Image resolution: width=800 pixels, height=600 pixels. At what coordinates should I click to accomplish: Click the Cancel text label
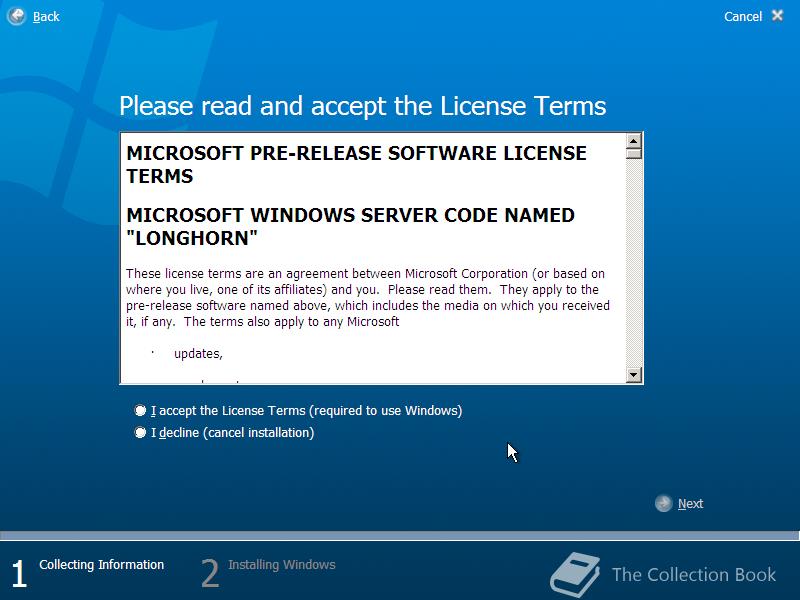[743, 17]
